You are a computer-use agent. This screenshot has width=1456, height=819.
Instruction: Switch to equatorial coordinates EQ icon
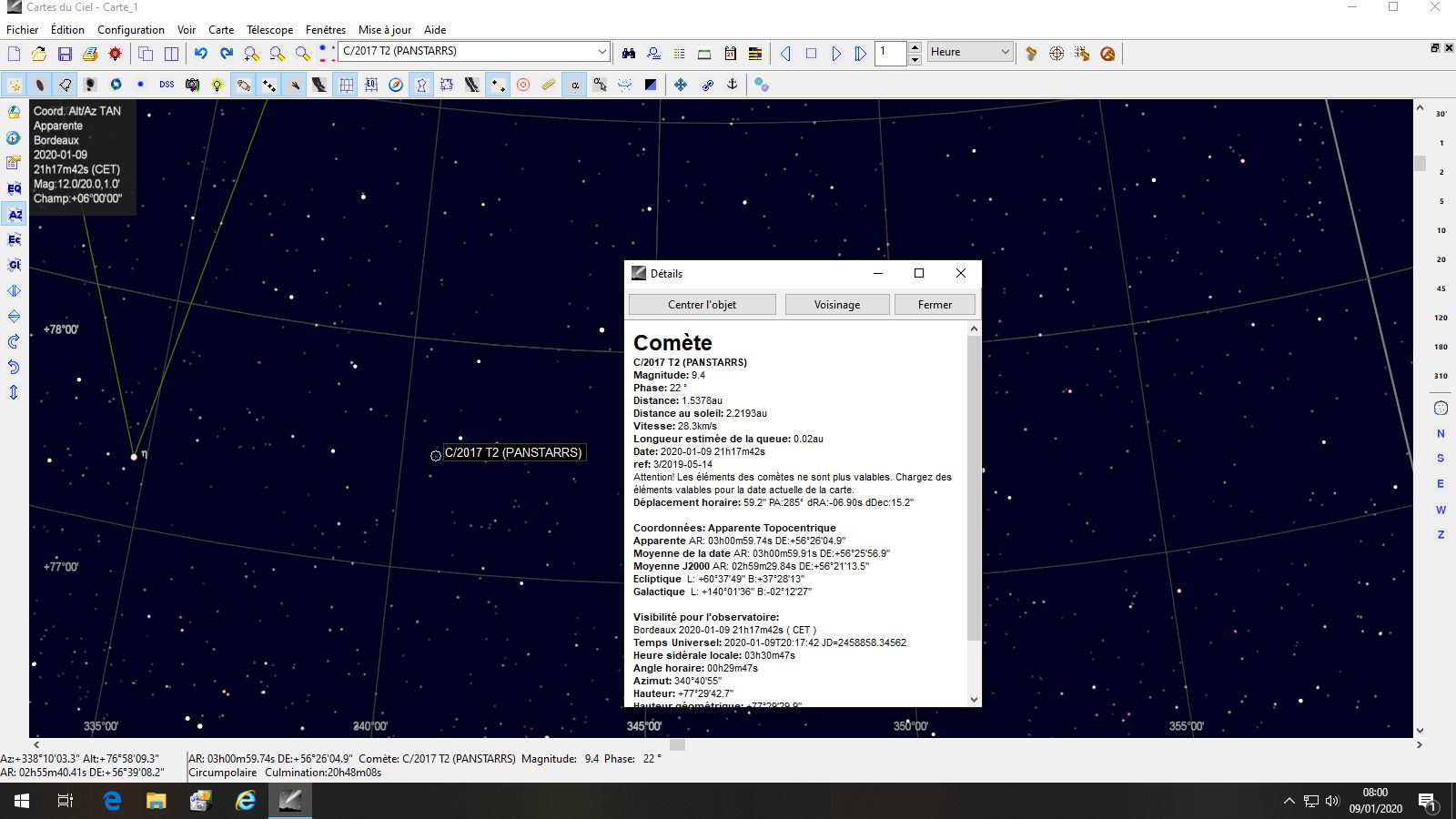(x=14, y=188)
